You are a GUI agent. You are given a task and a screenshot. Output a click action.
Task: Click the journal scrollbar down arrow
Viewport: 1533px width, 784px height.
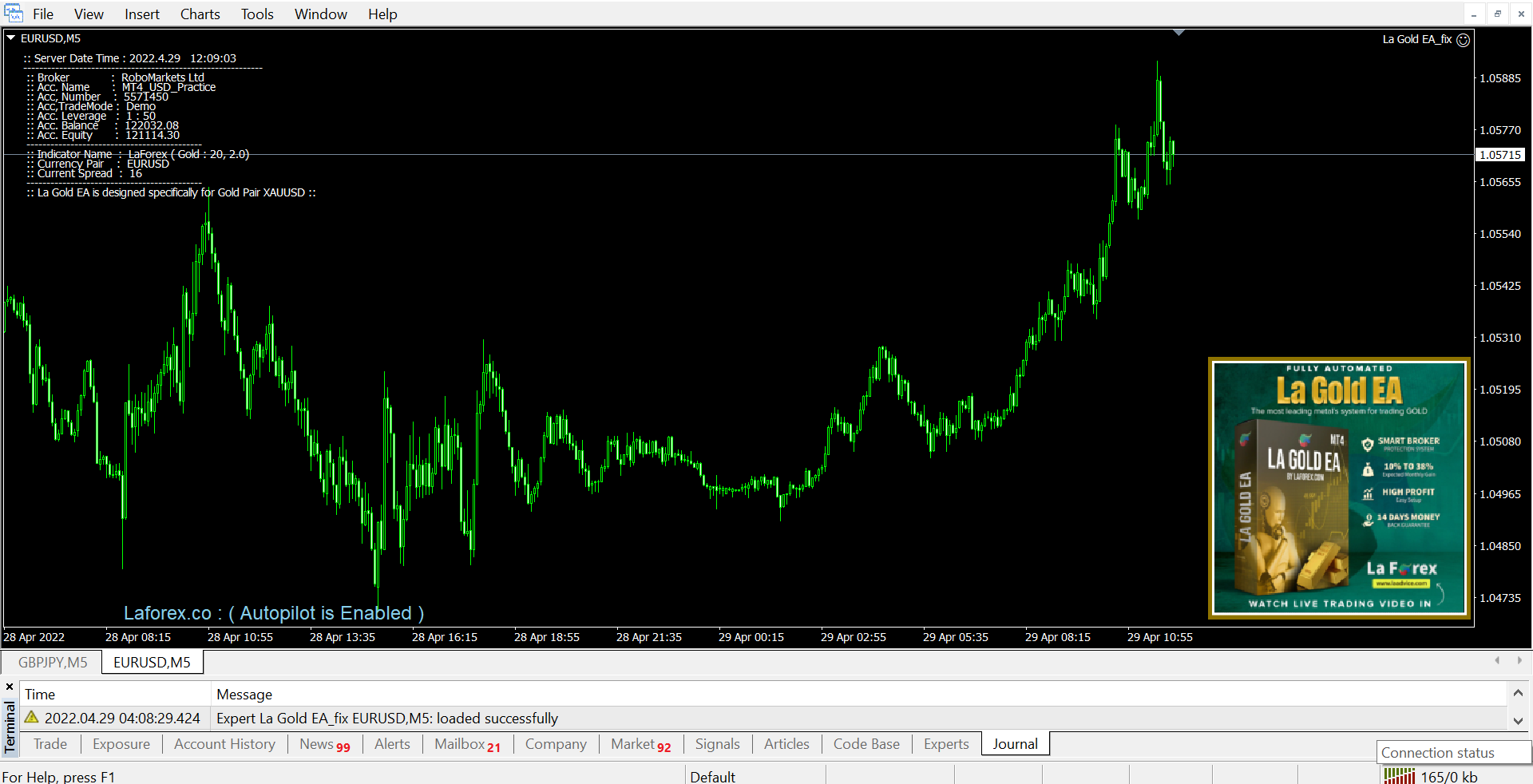(1518, 720)
